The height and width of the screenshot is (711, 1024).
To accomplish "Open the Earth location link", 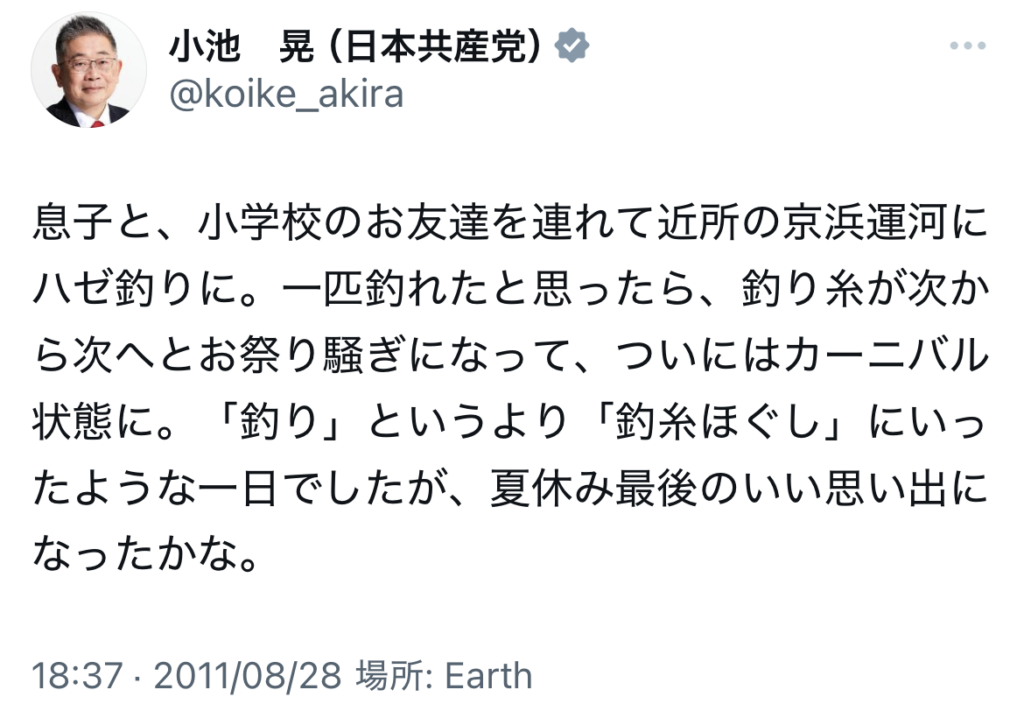I will click(488, 674).
